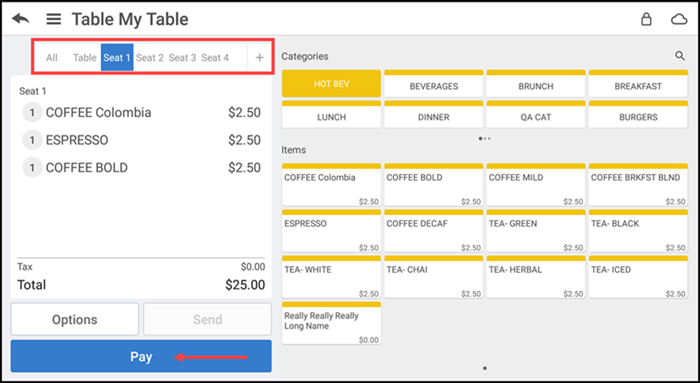
Task: Go back using the back arrow icon
Action: click(21, 19)
